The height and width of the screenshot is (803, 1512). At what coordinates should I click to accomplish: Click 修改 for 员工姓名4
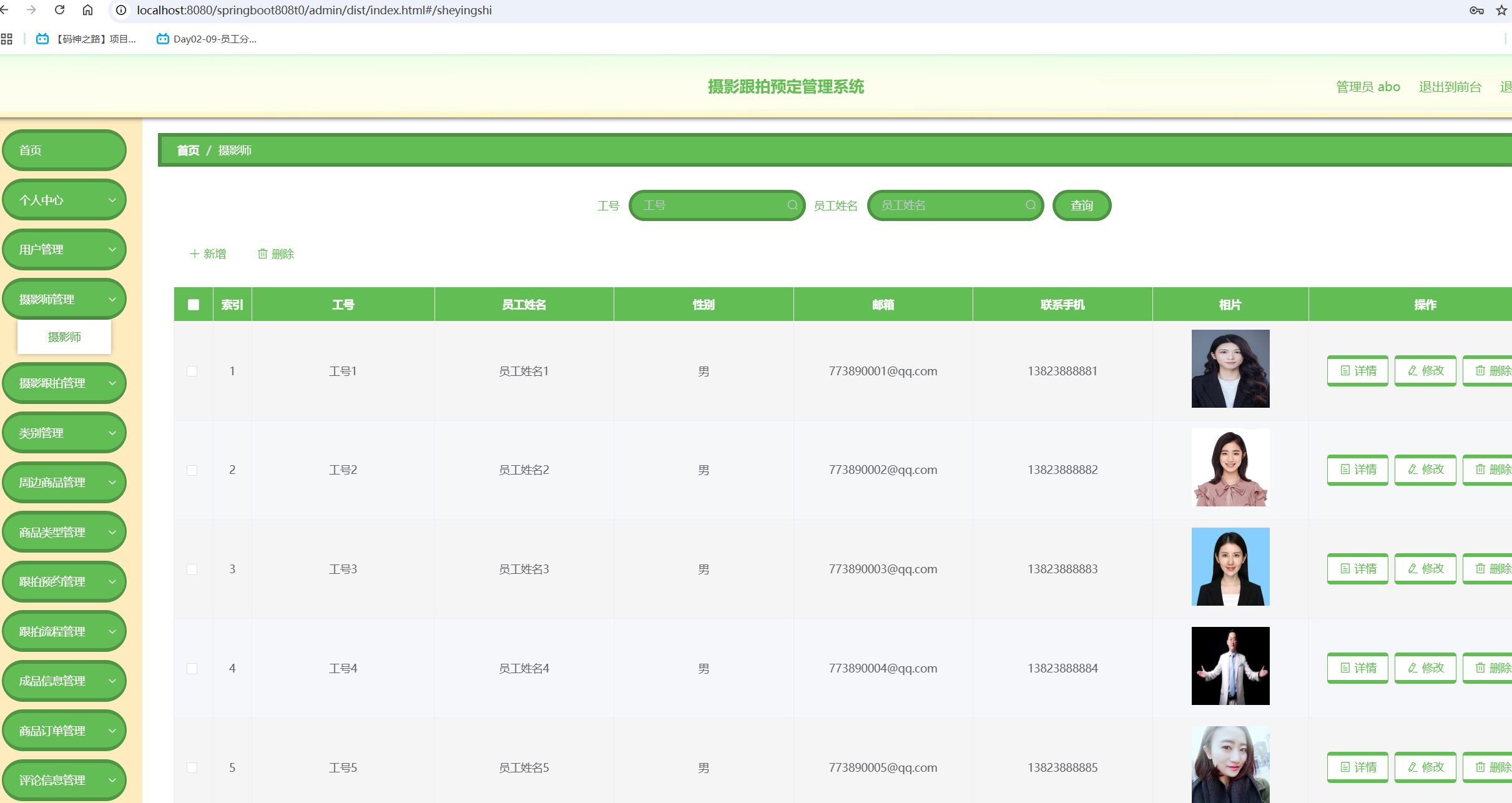click(x=1425, y=668)
